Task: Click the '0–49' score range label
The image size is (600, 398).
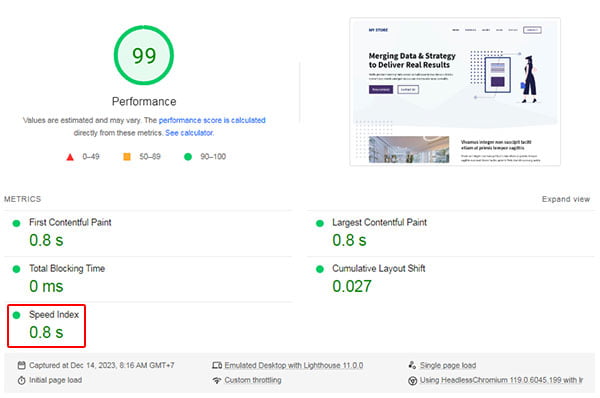Action: [x=91, y=157]
